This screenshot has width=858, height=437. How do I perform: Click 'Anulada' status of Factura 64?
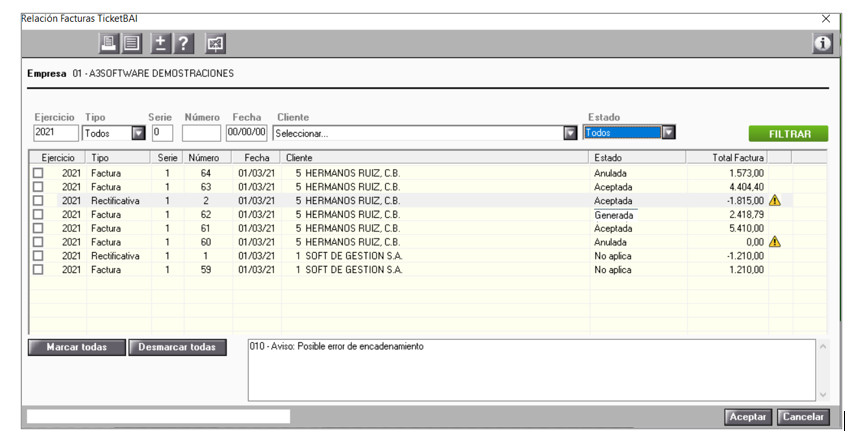[x=611, y=173]
